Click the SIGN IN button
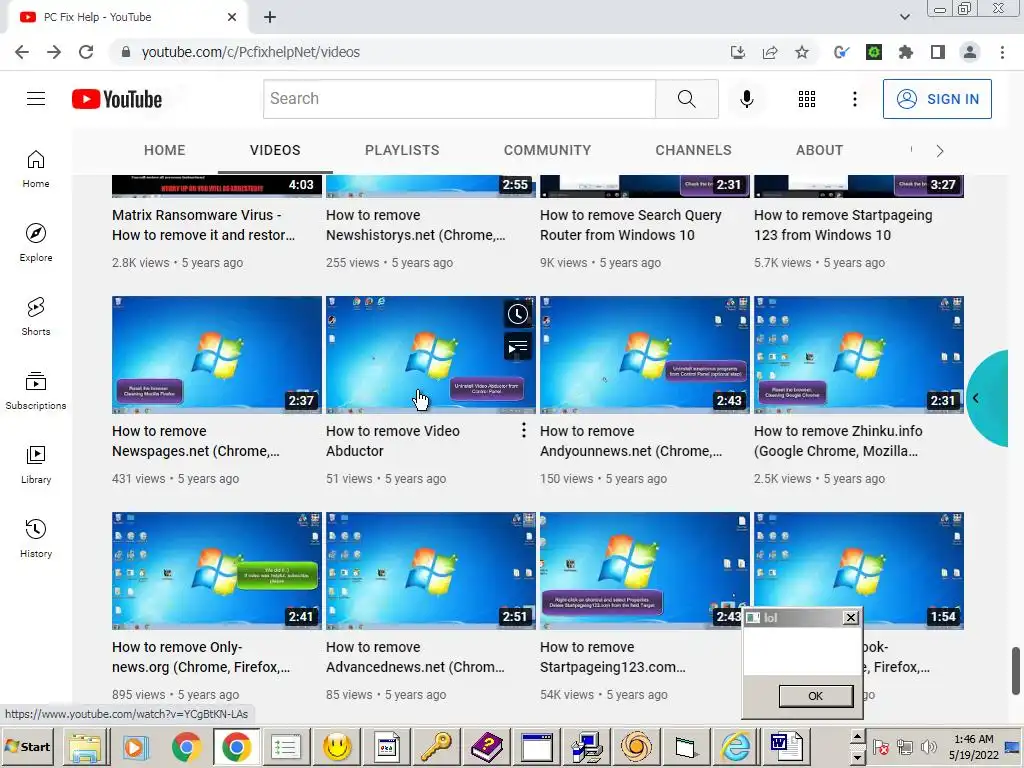The height and width of the screenshot is (768, 1024). tap(937, 99)
